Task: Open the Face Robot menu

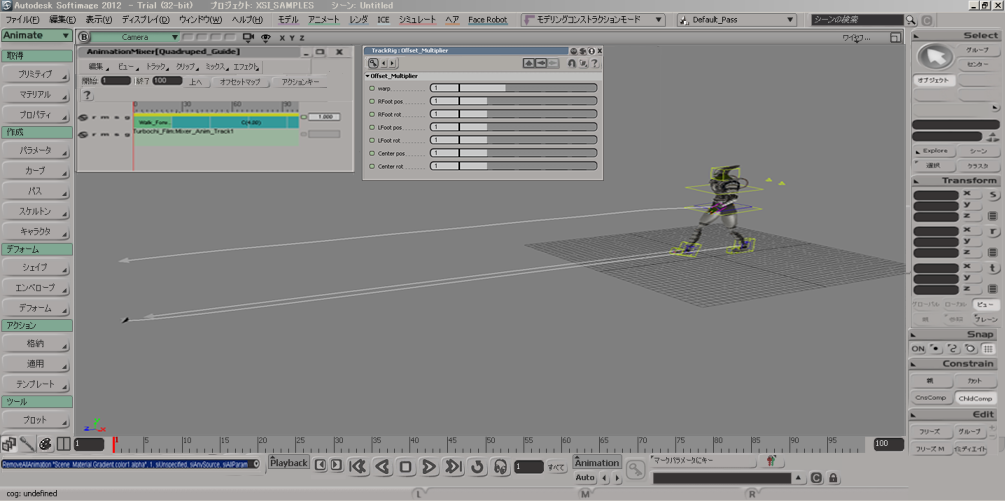Action: click(x=488, y=19)
